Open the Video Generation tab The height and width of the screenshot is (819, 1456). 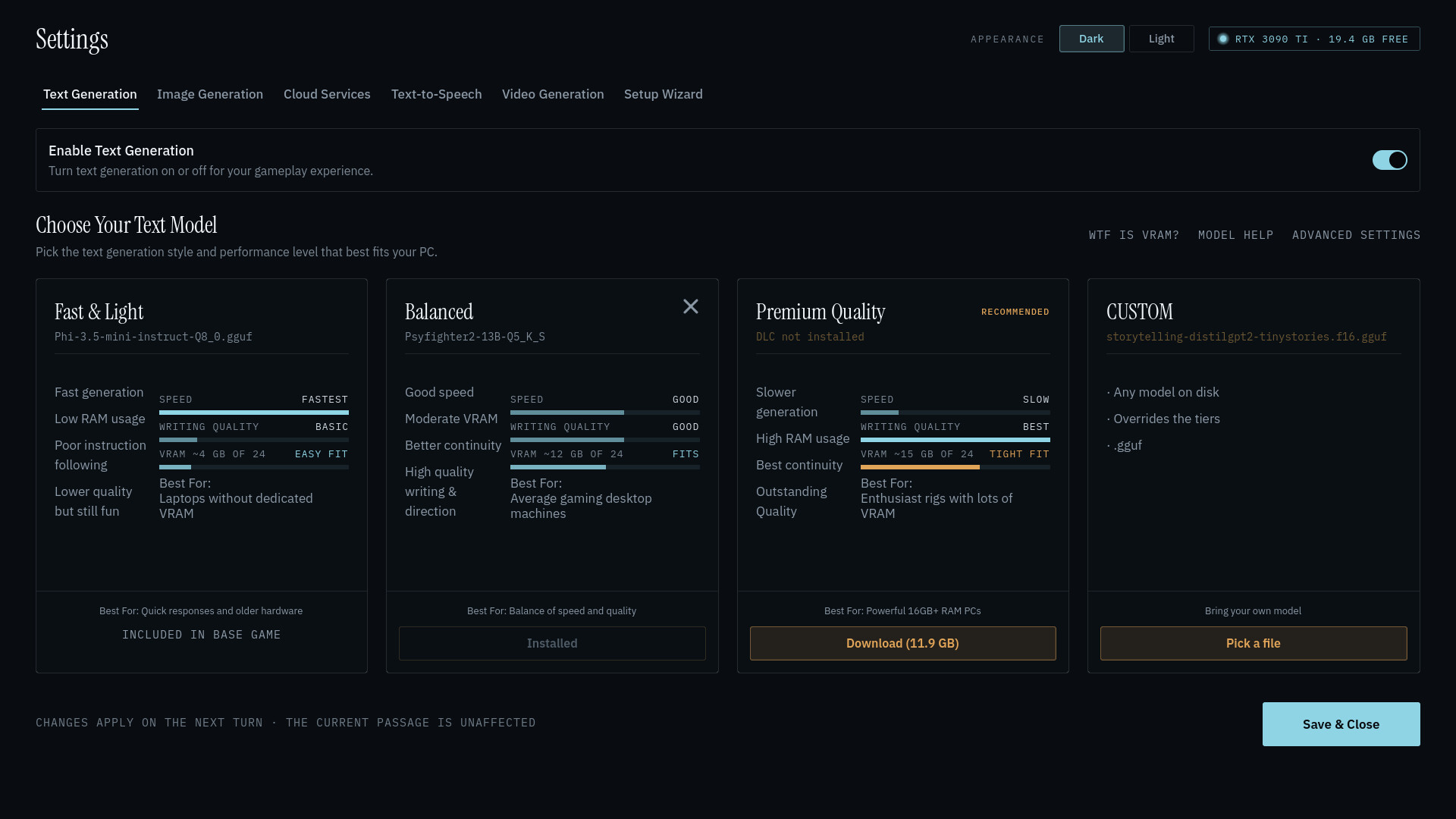tap(553, 94)
